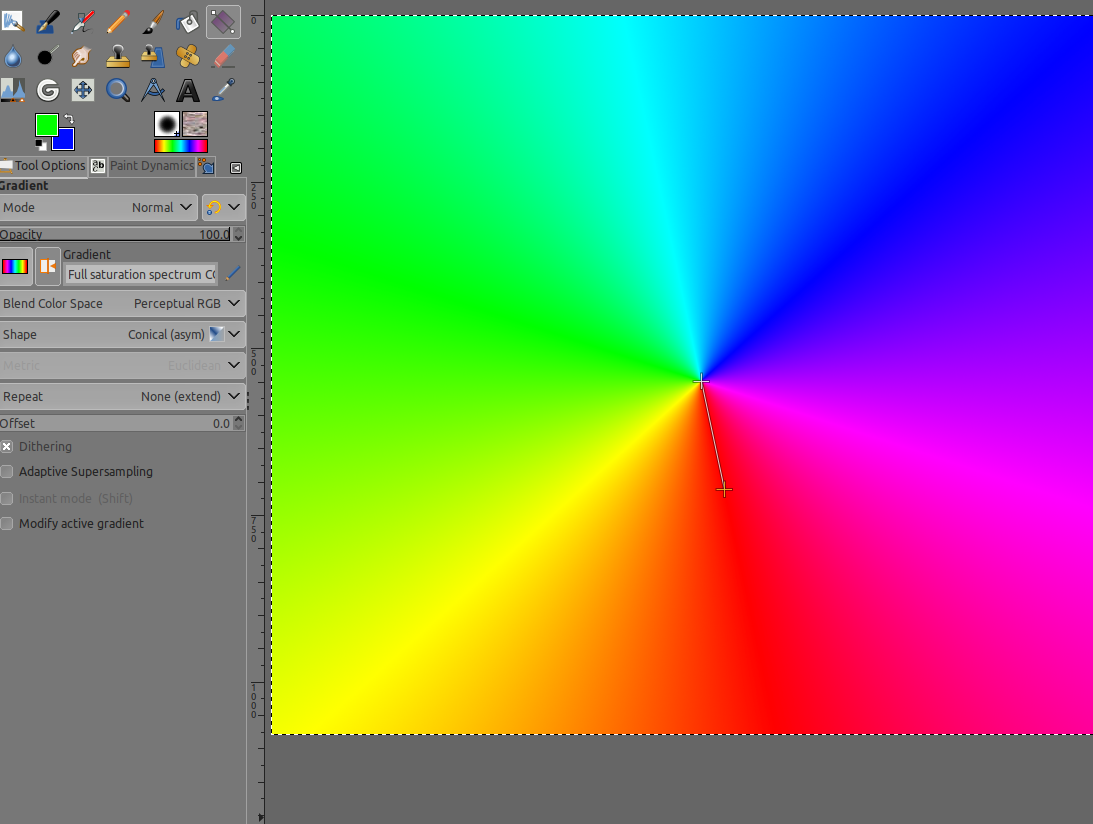Enable Adaptive Supersampling
1093x824 pixels.
coord(7,472)
